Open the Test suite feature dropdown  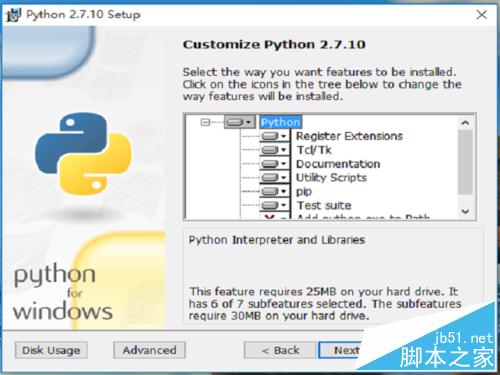tap(274, 205)
